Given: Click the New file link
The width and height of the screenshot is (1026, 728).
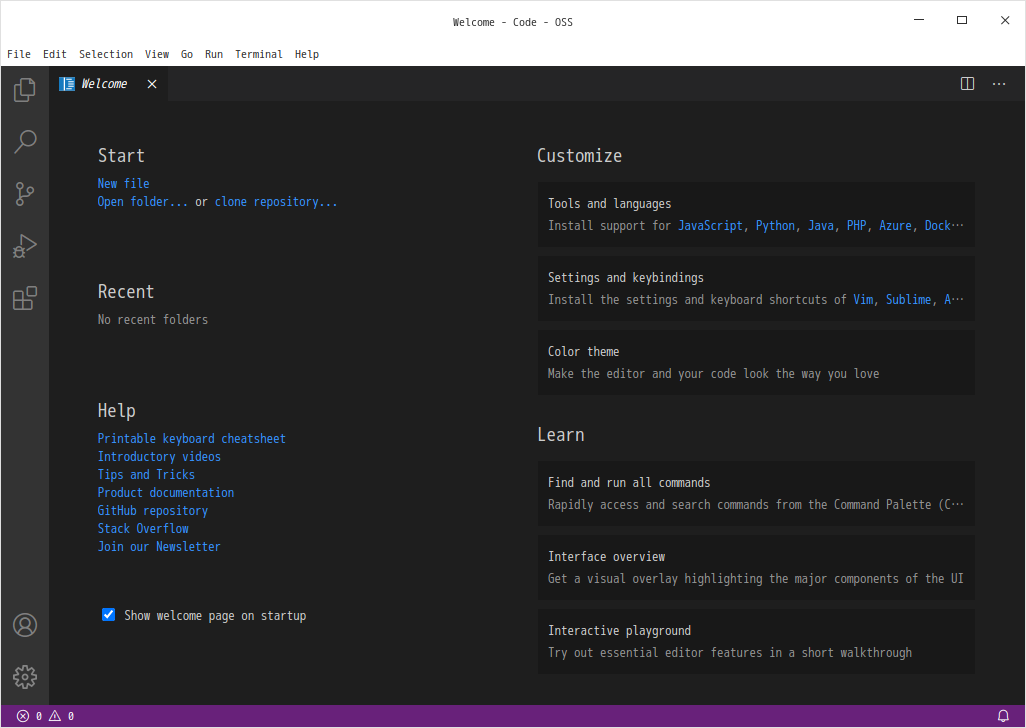Looking at the screenshot, I should (124, 184).
